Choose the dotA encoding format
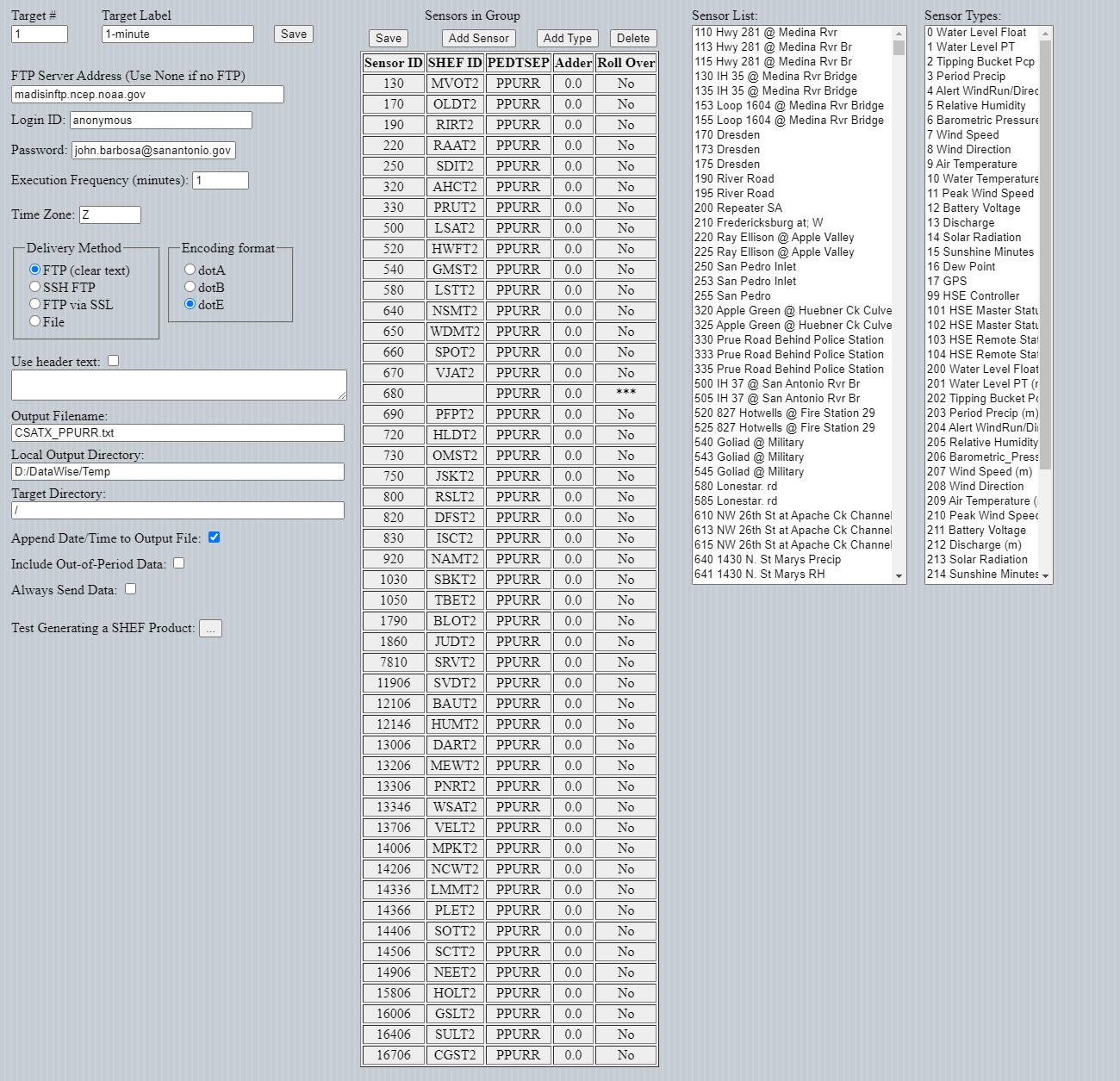The image size is (1120, 1081). [190, 270]
